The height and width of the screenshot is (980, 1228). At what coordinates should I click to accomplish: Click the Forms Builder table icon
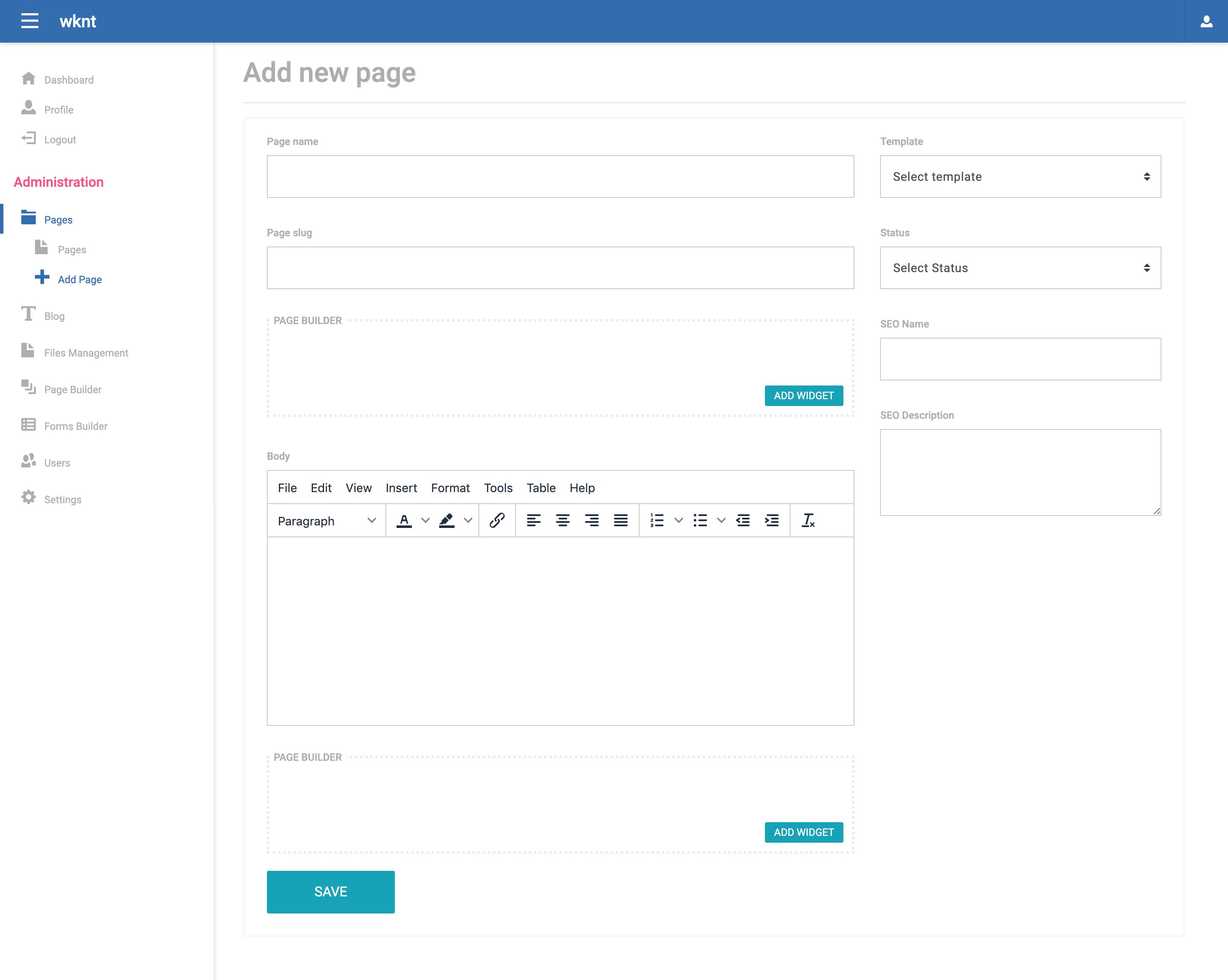[29, 424]
